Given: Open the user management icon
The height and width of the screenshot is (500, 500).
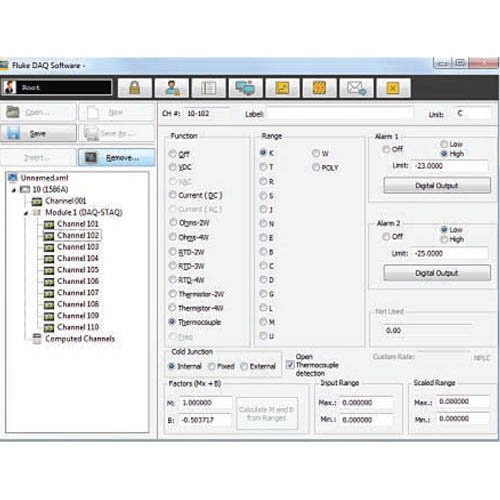Looking at the screenshot, I should coord(172,88).
